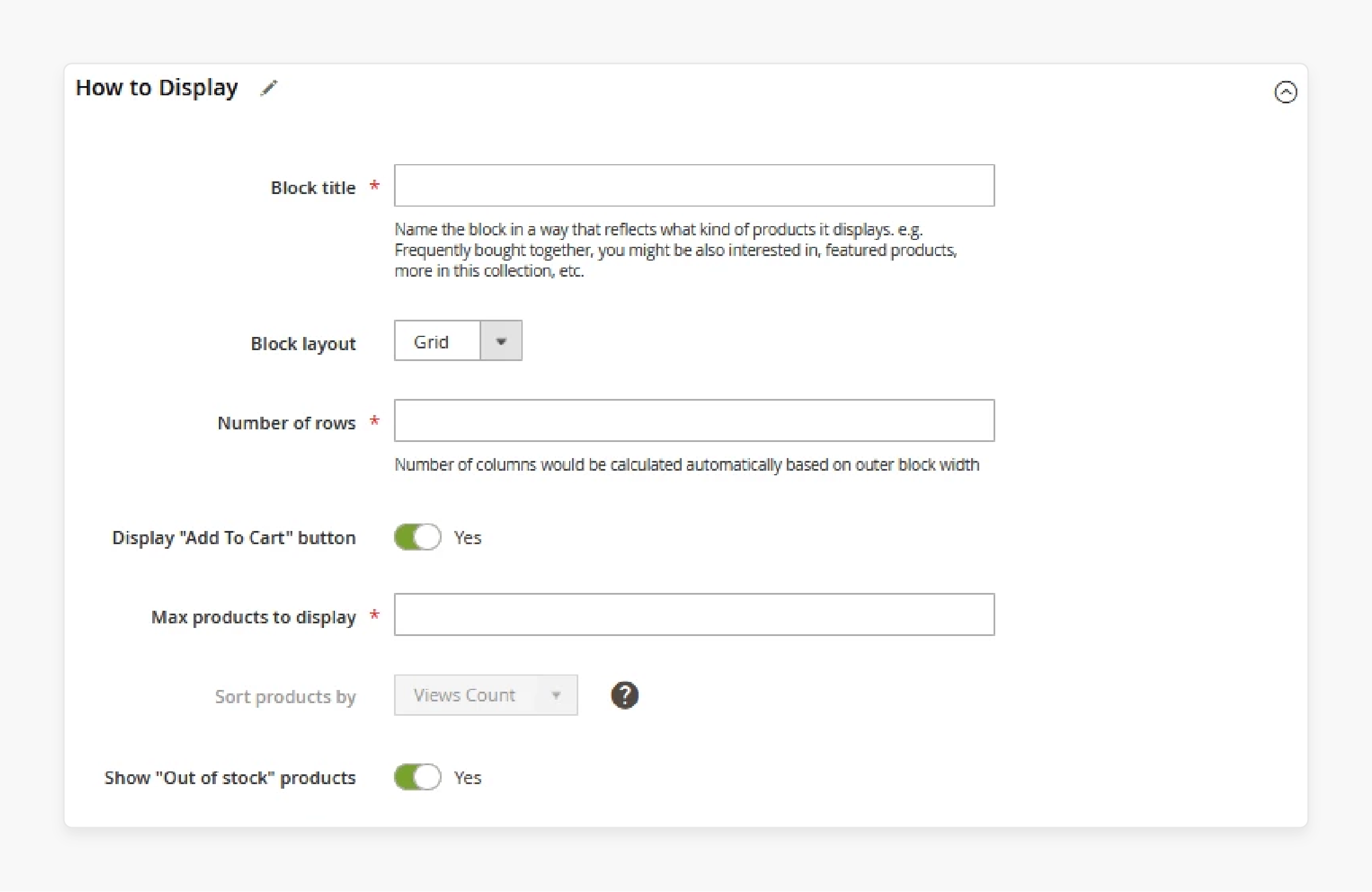
Task: Click the Number of rows input field
Action: coord(694,421)
